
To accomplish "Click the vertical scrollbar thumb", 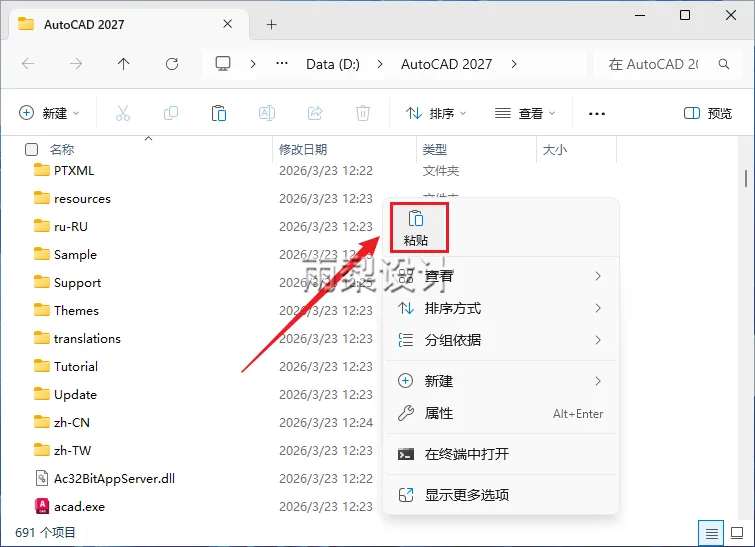I will (745, 178).
